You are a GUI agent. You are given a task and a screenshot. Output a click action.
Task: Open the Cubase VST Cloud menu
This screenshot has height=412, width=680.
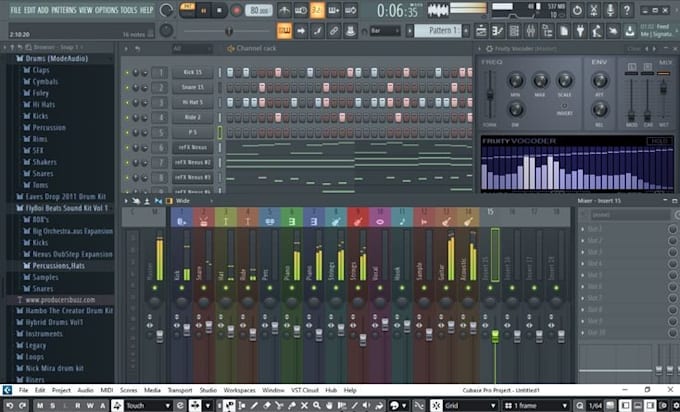coord(305,390)
